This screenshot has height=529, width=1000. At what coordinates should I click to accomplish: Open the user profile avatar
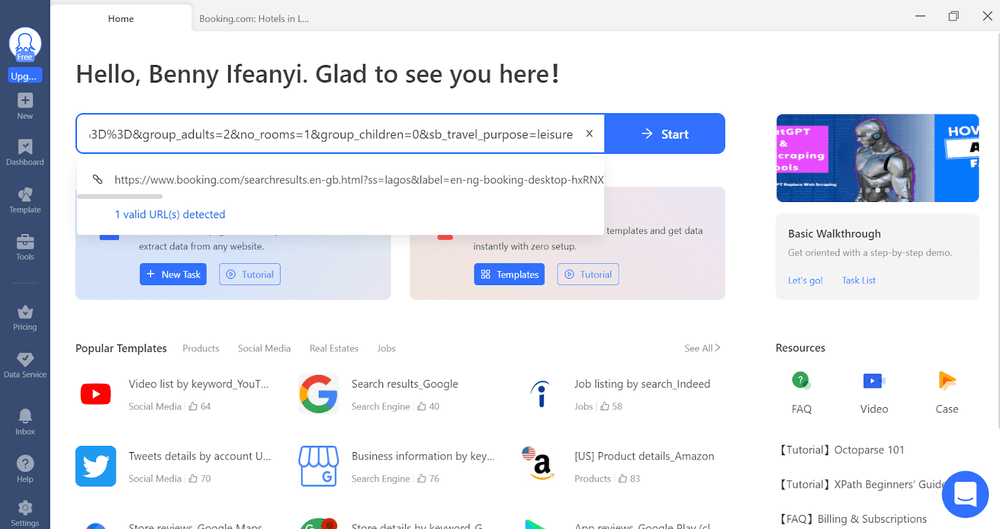pyautogui.click(x=25, y=44)
